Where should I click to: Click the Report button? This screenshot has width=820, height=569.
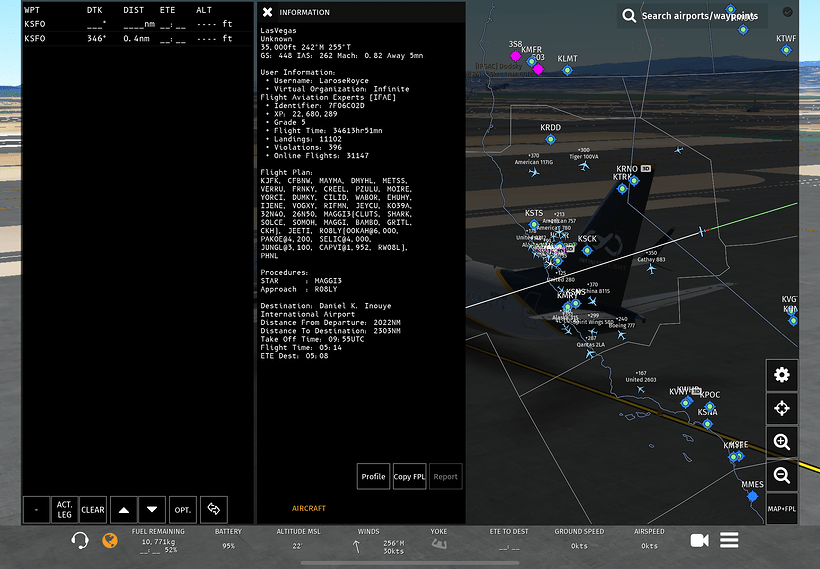pos(446,476)
